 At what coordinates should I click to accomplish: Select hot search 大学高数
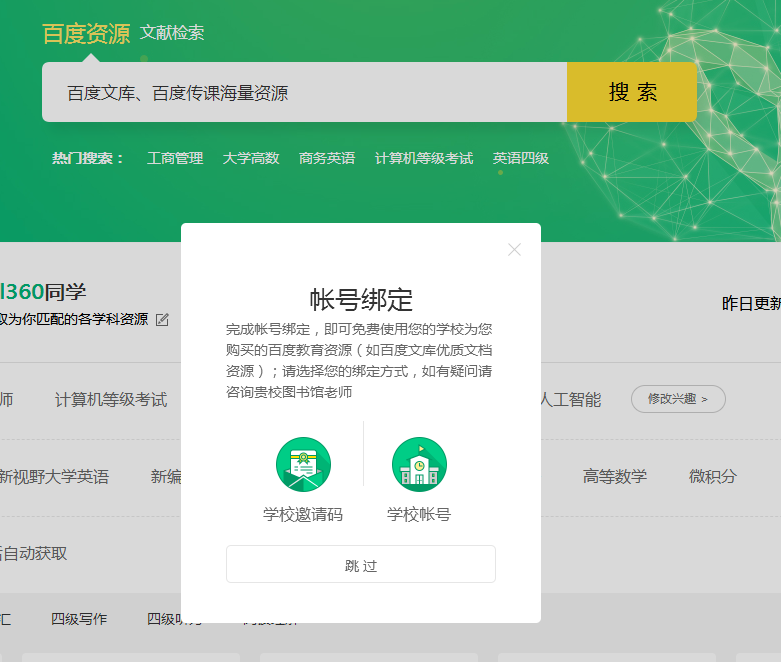coord(251,158)
